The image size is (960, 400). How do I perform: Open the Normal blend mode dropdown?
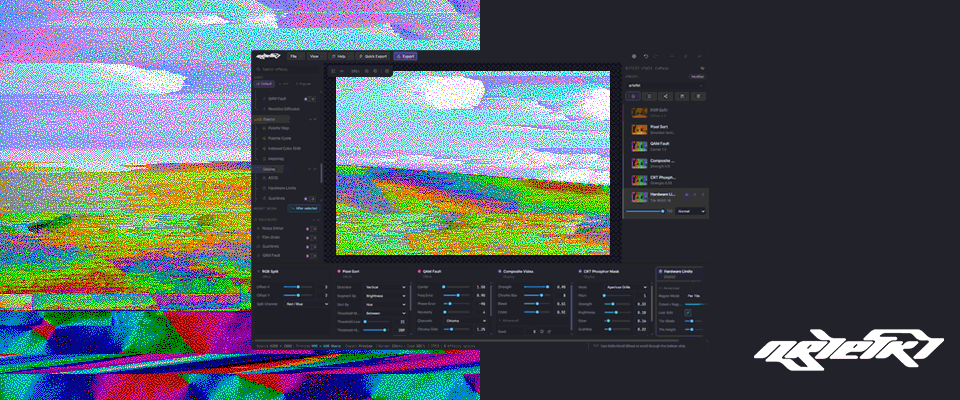coord(691,211)
